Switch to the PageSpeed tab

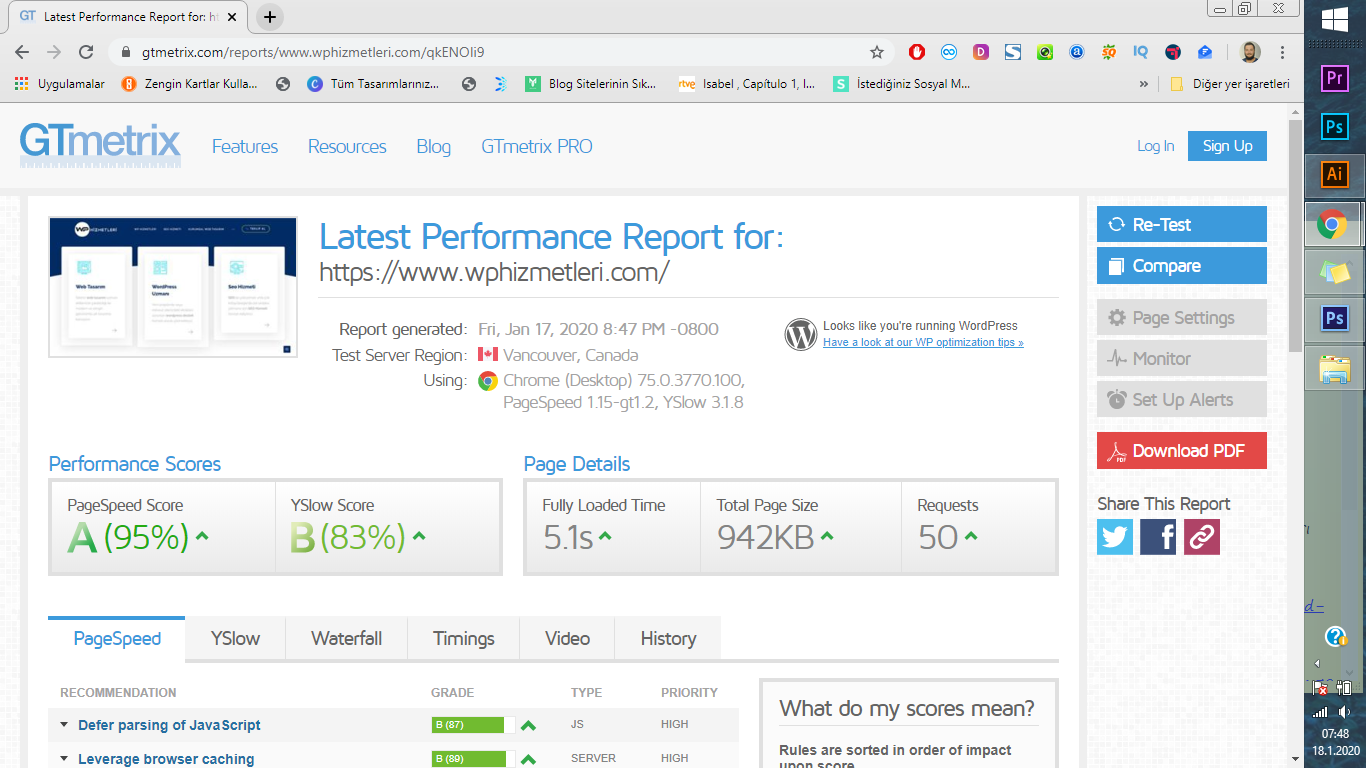[117, 639]
